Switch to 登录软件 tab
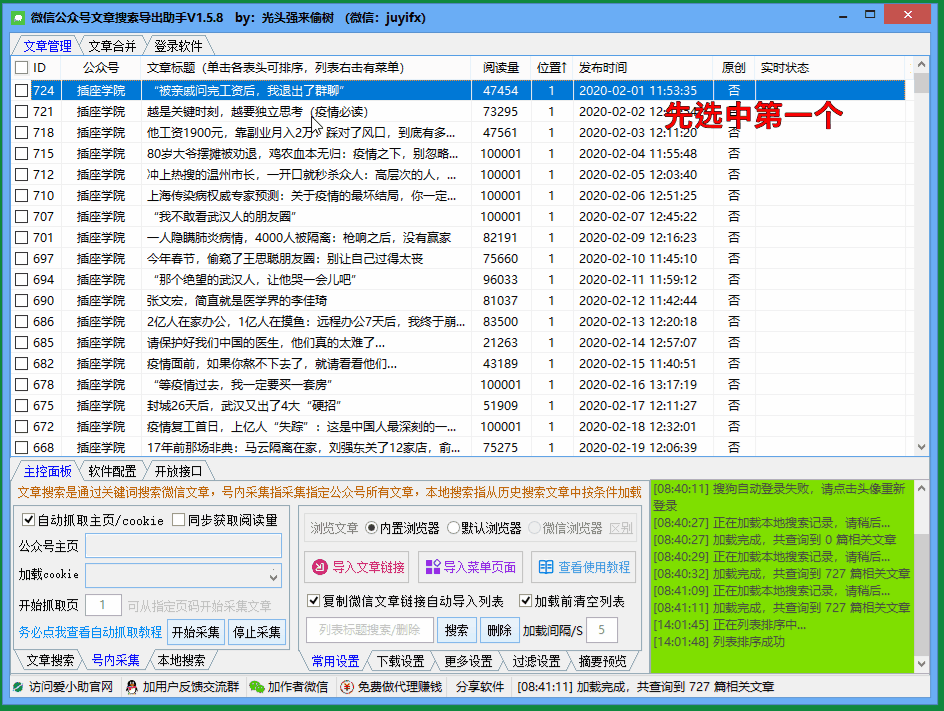This screenshot has width=944, height=711. coord(178,46)
